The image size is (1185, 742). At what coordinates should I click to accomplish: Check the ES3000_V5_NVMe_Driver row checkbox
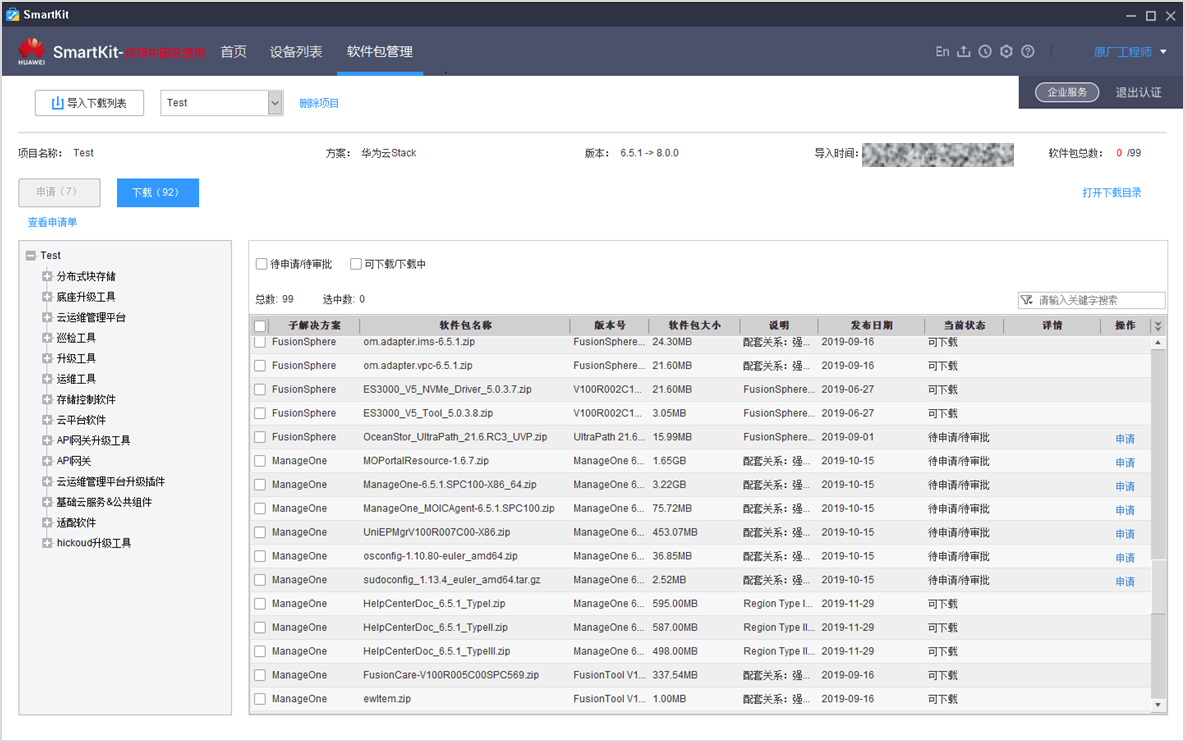click(260, 390)
